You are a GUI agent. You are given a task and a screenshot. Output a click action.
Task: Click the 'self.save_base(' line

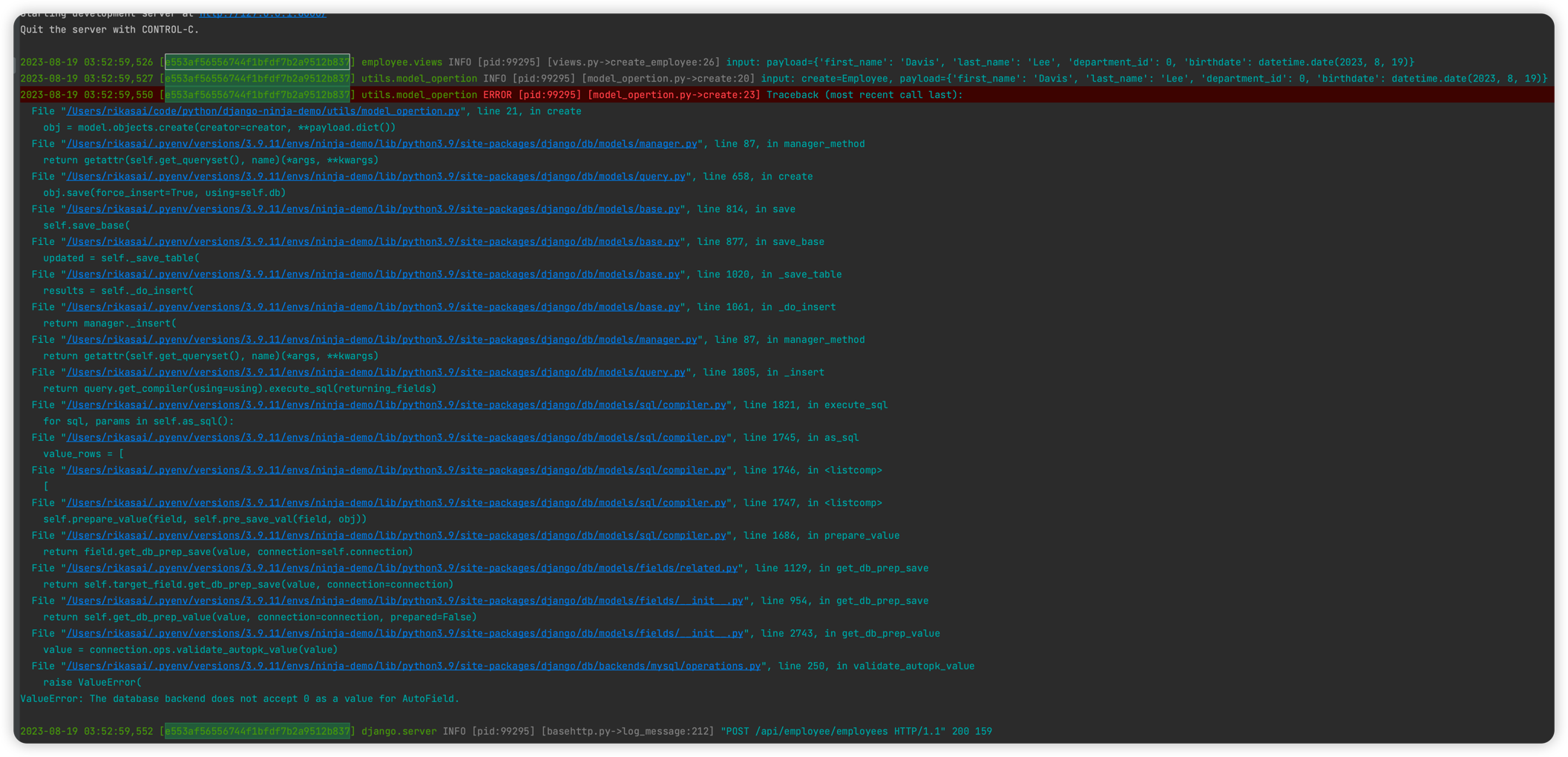tap(86, 226)
